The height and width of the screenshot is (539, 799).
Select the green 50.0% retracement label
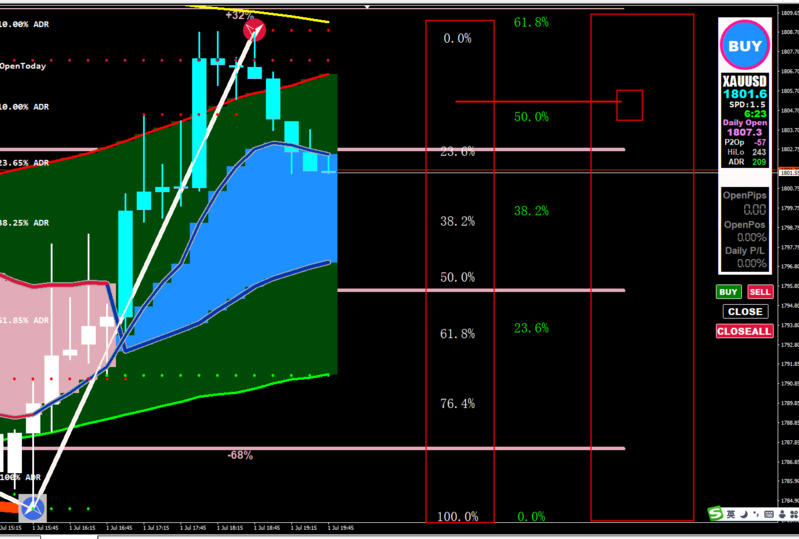531,117
